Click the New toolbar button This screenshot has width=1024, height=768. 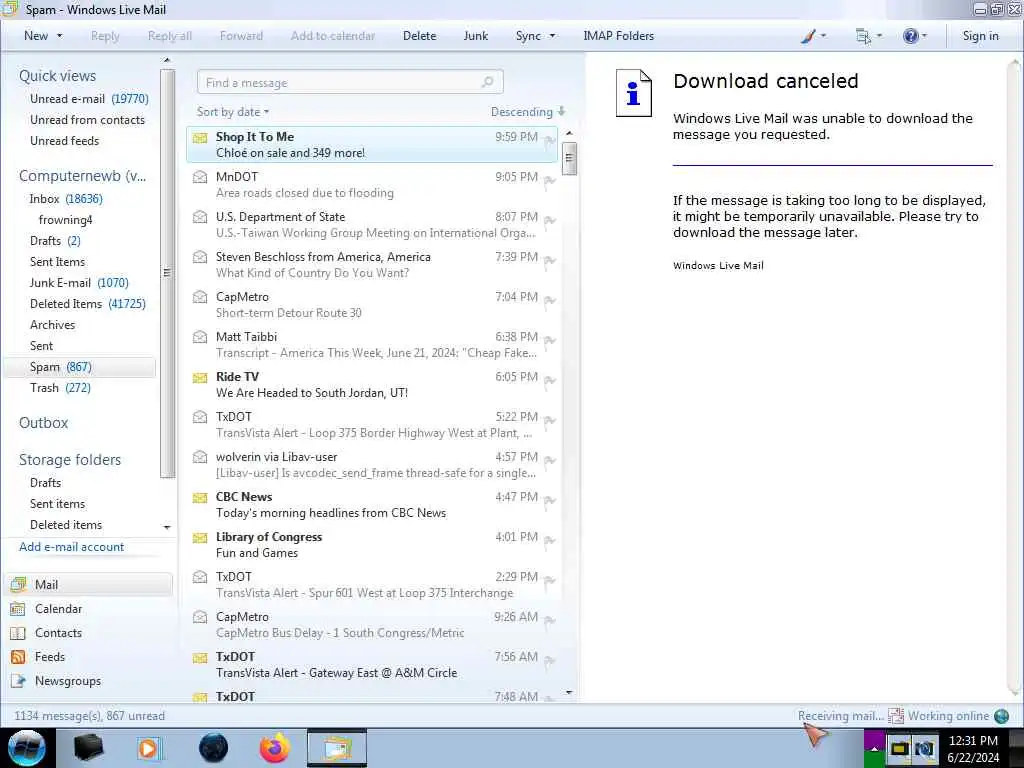point(36,36)
